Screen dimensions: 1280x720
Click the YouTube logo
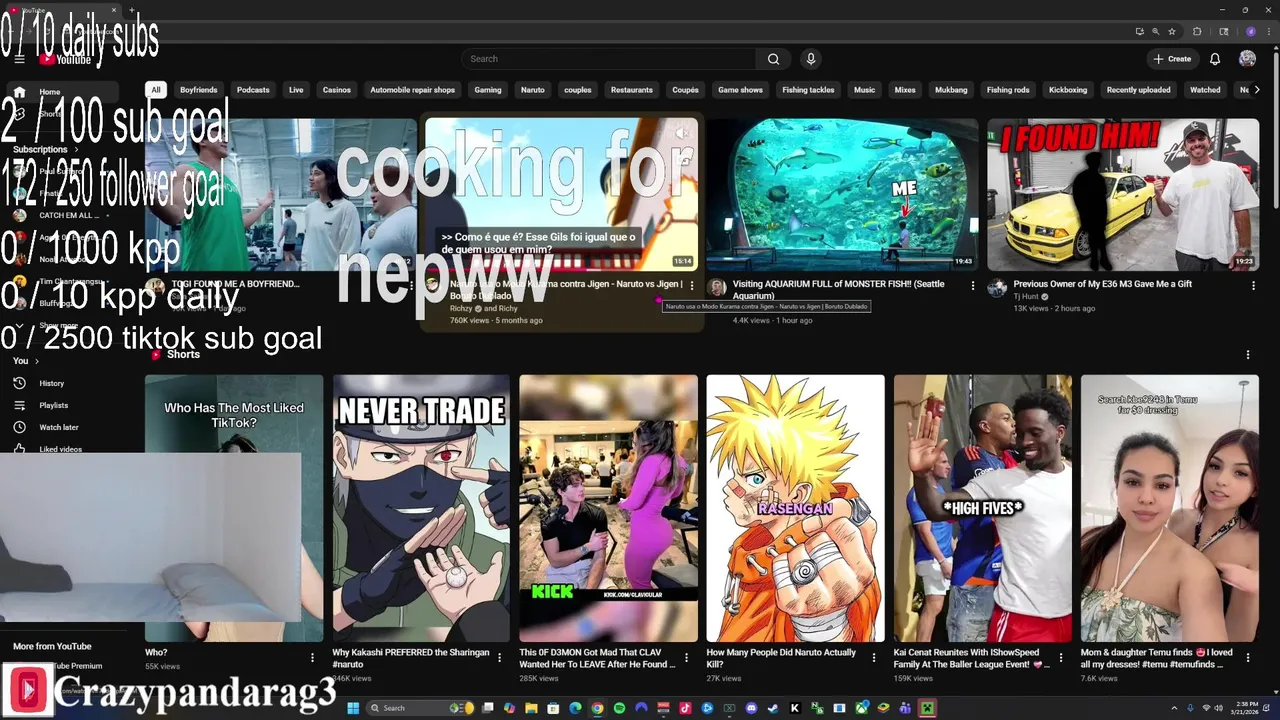[66, 59]
